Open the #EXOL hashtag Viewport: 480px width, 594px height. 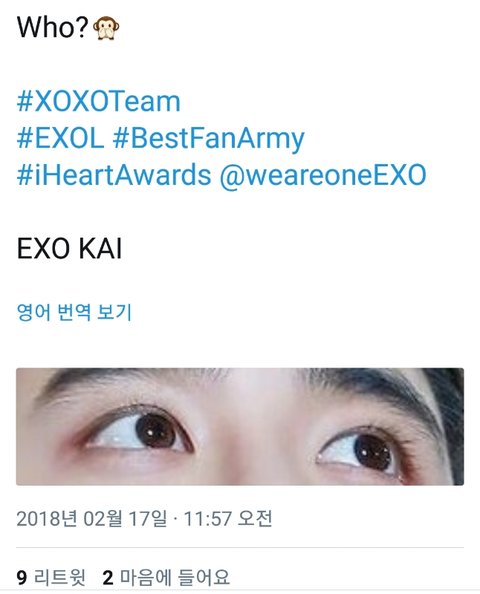pyautogui.click(x=60, y=138)
